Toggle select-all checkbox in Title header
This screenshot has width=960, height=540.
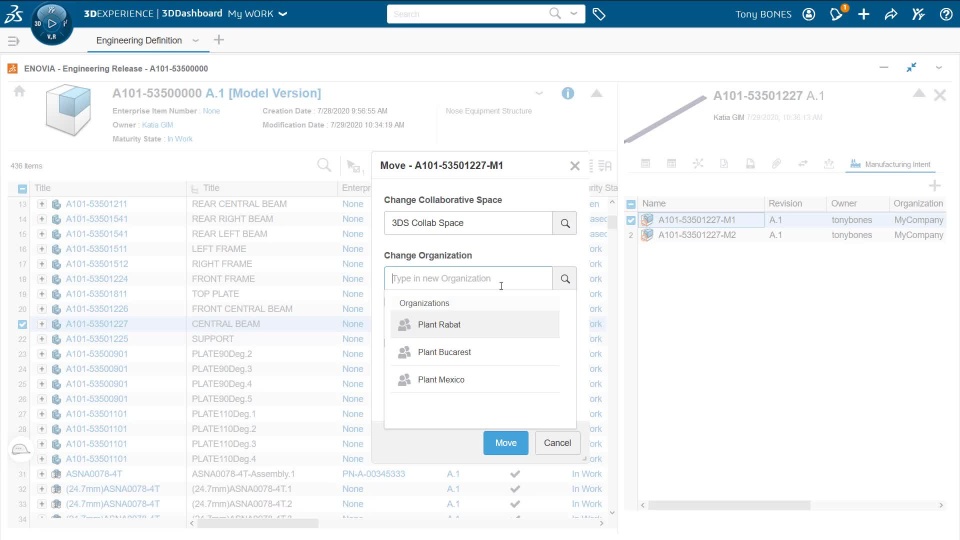23,189
